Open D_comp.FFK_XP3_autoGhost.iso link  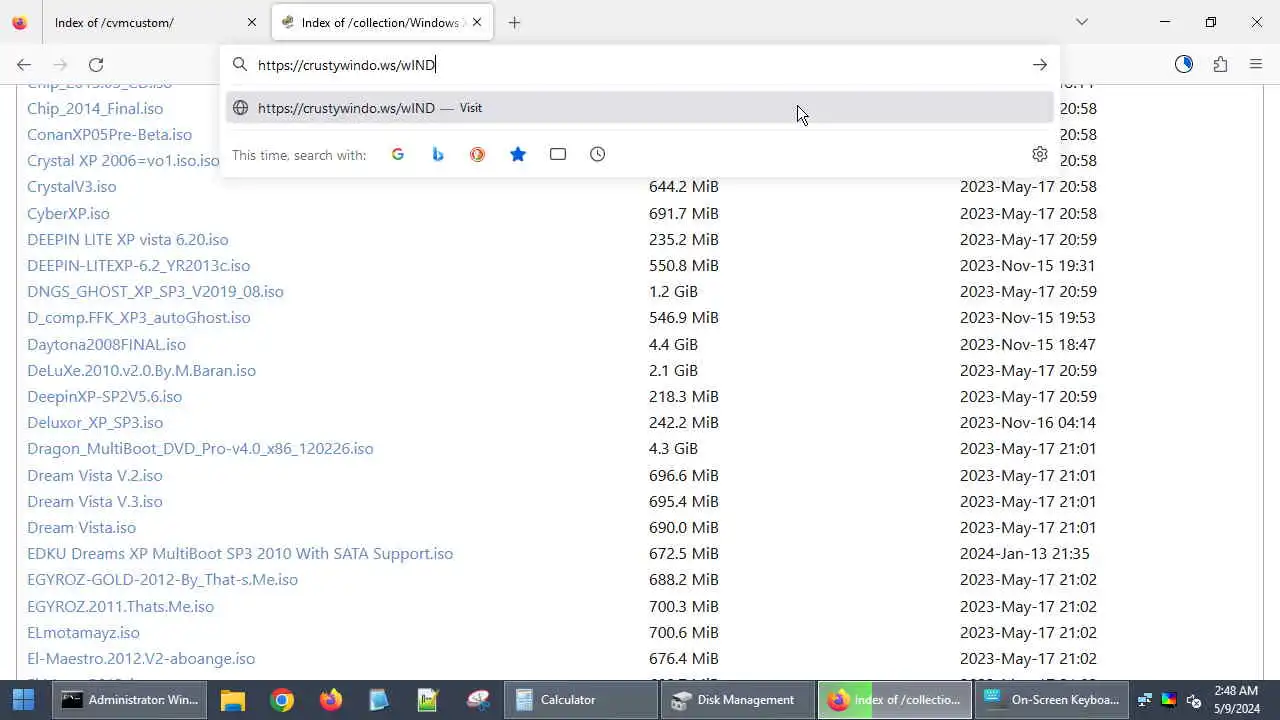point(139,317)
